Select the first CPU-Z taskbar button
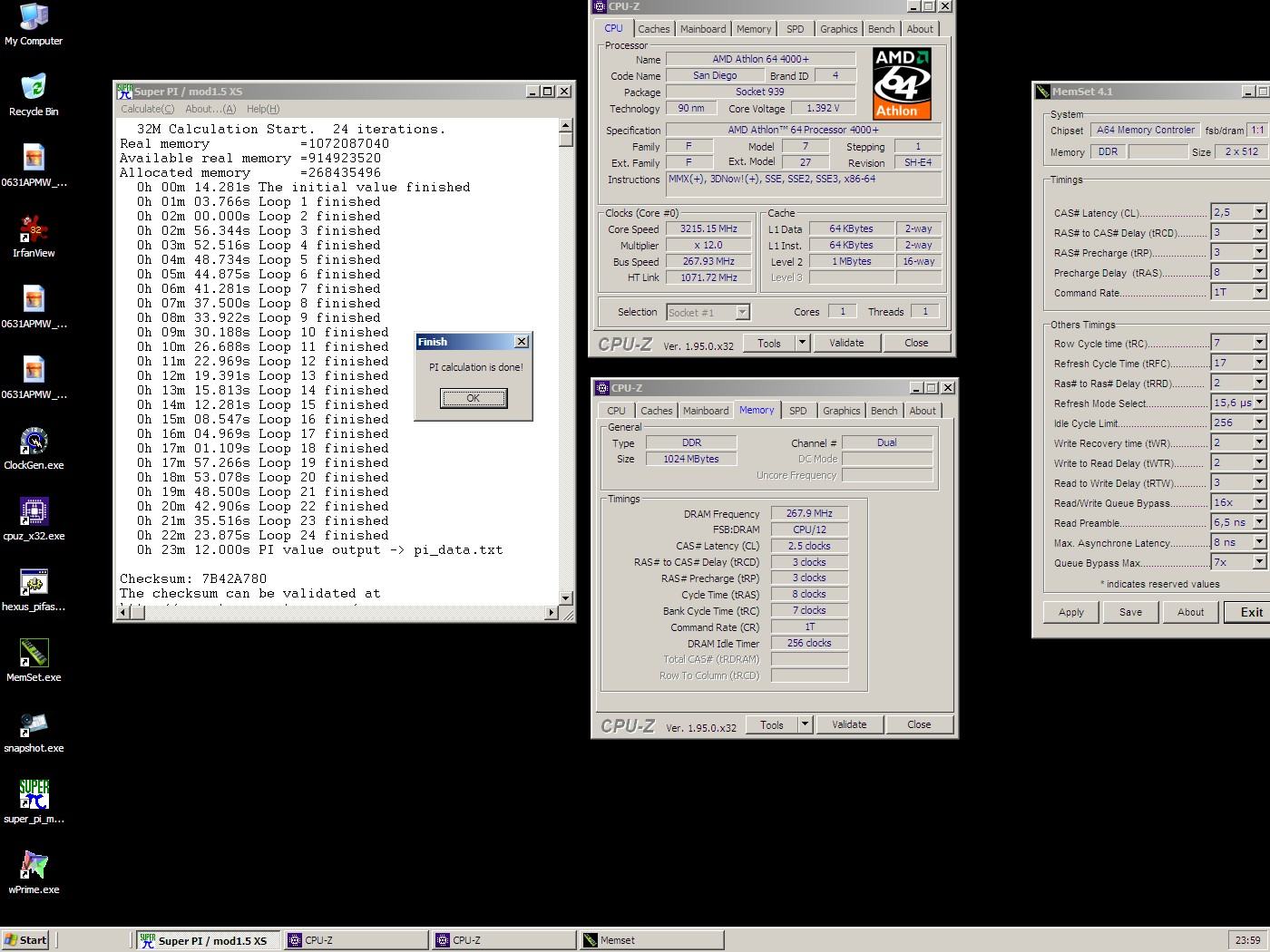Image resolution: width=1270 pixels, height=952 pixels. point(356,940)
